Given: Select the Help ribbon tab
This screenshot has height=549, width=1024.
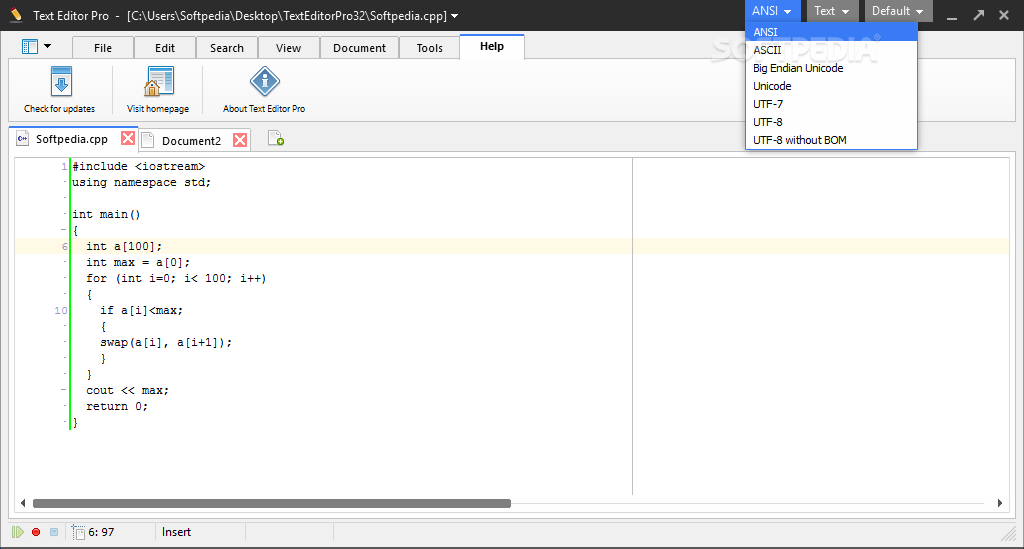Looking at the screenshot, I should 492,46.
